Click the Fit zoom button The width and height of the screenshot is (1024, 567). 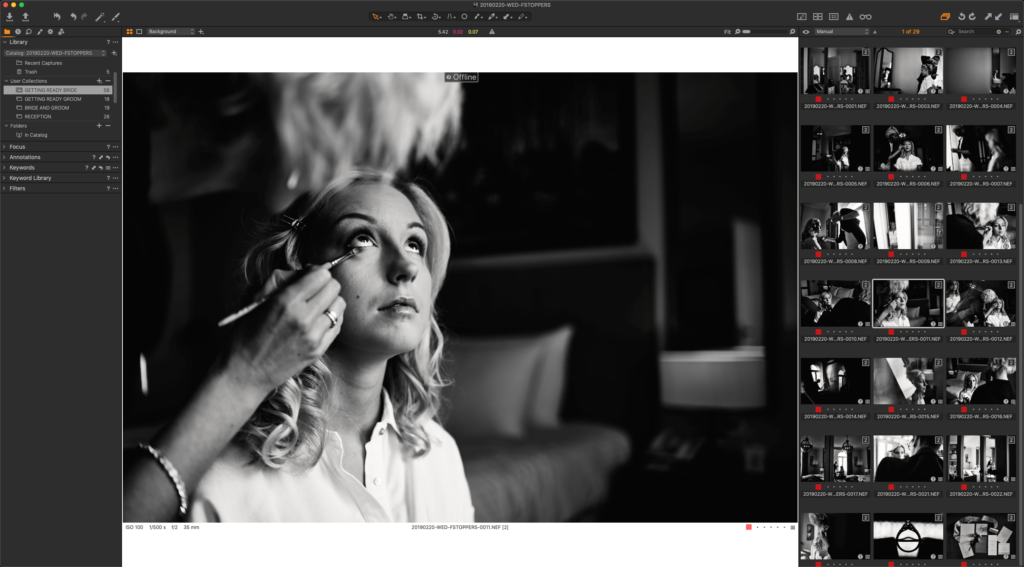coord(727,31)
